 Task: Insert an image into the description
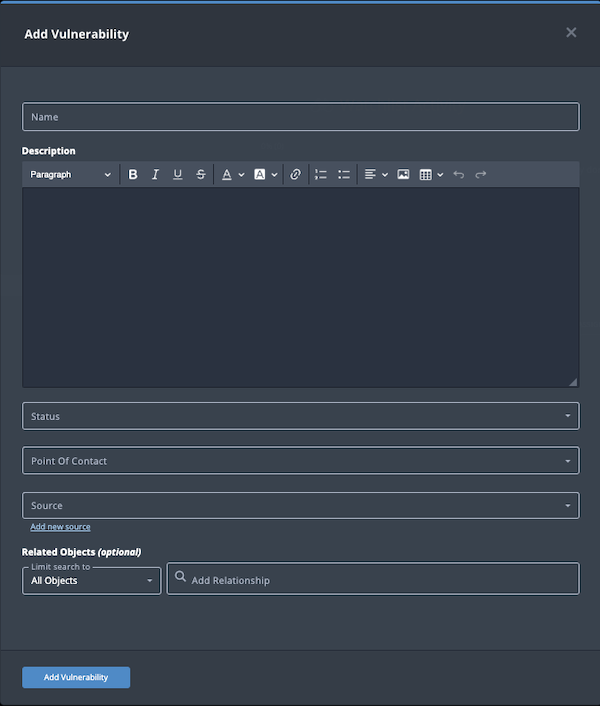click(x=403, y=174)
